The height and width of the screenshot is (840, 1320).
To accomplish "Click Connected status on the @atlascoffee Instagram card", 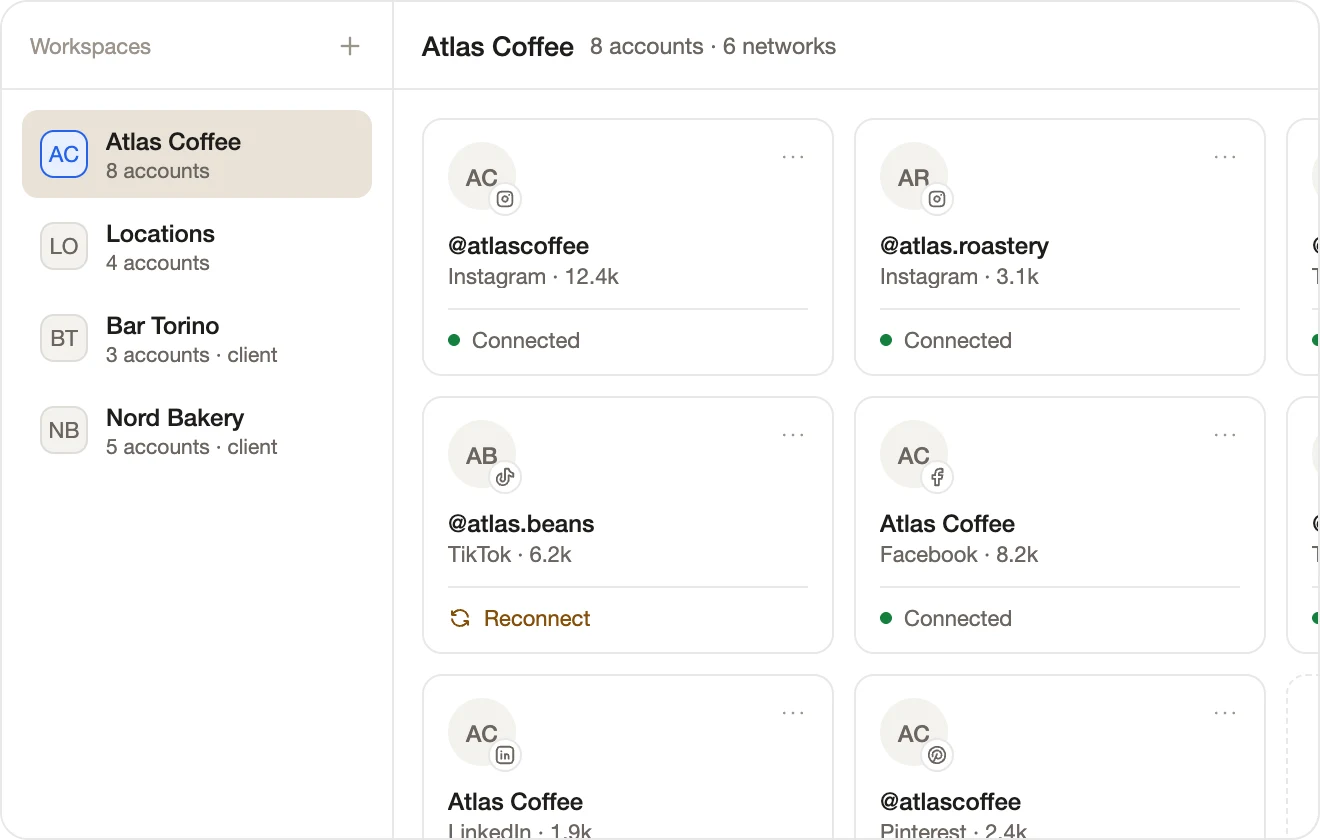I will pos(514,340).
